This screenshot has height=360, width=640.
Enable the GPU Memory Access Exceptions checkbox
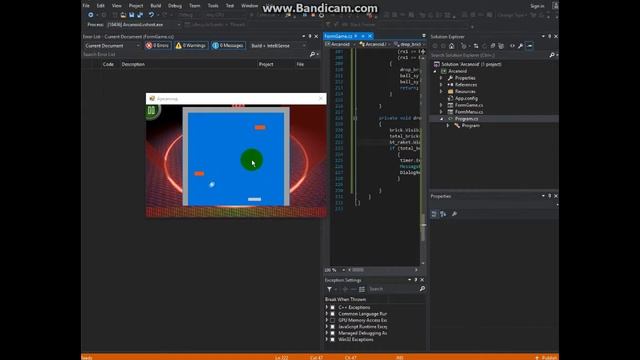(333, 320)
